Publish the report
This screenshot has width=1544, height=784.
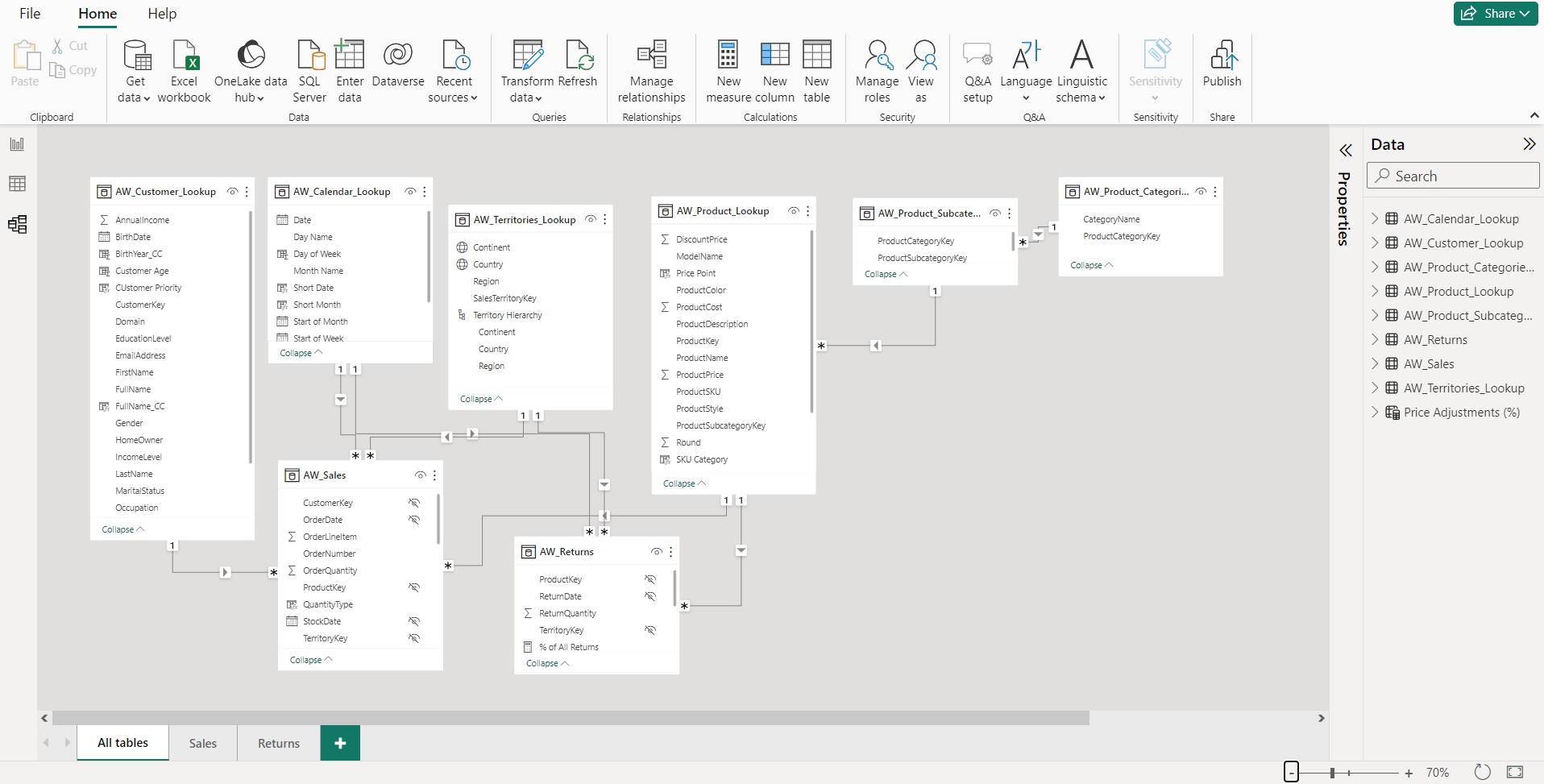tap(1221, 71)
